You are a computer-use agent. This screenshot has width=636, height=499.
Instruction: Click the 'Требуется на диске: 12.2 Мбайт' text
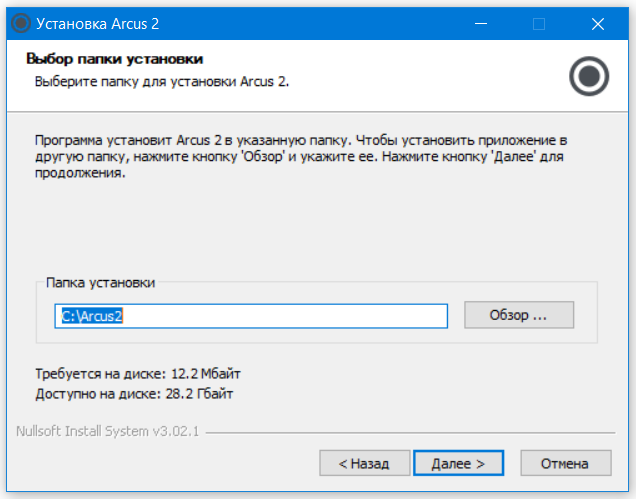click(x=138, y=373)
